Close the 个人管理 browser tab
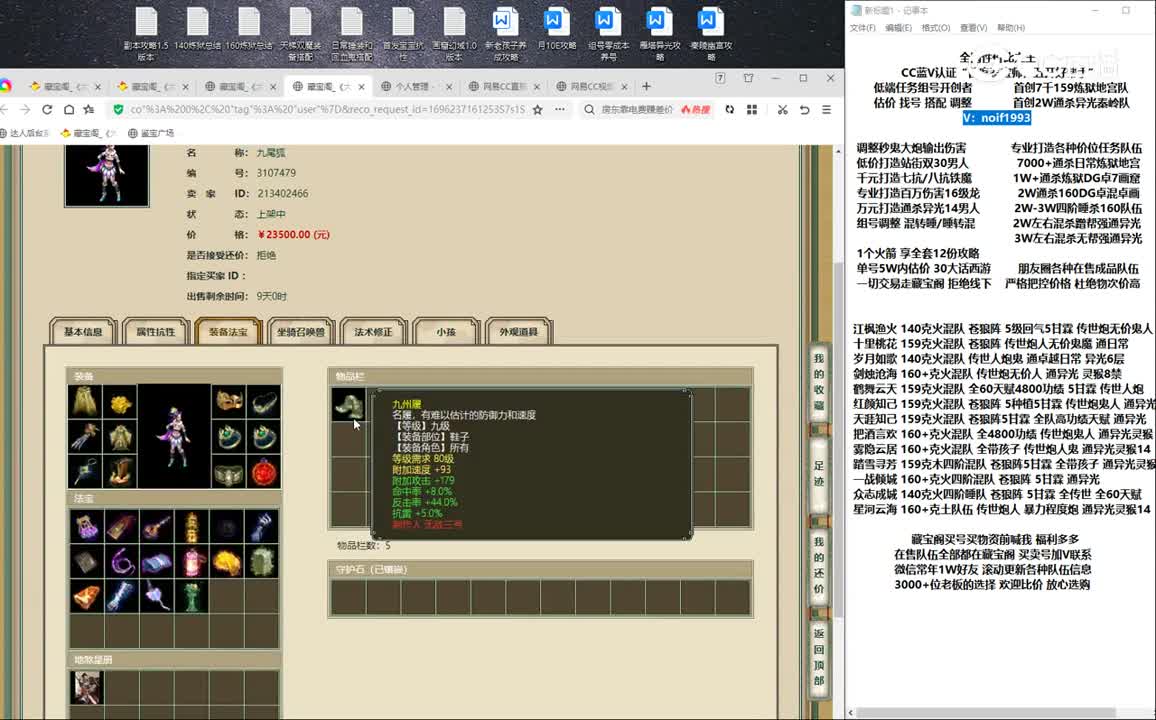The image size is (1156, 720). (449, 86)
